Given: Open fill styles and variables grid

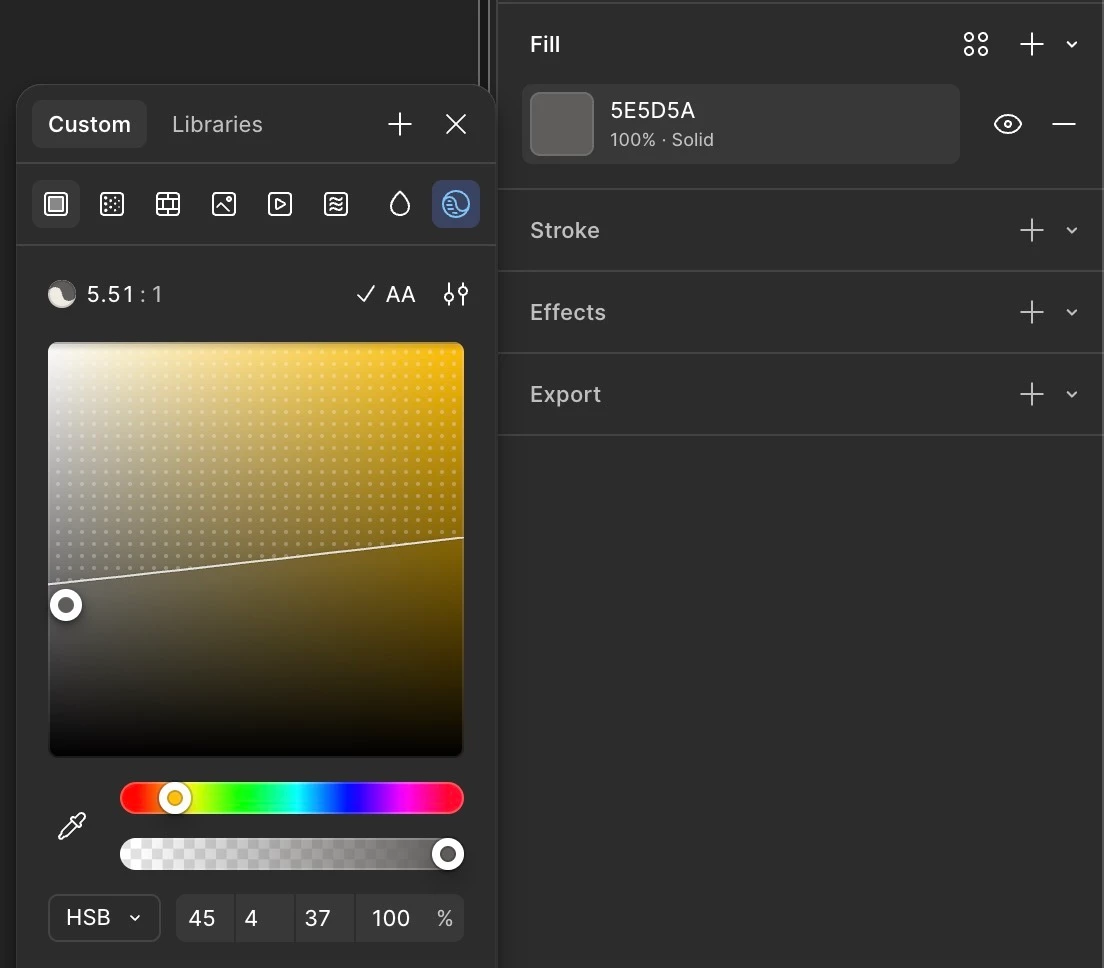Looking at the screenshot, I should click(x=975, y=44).
